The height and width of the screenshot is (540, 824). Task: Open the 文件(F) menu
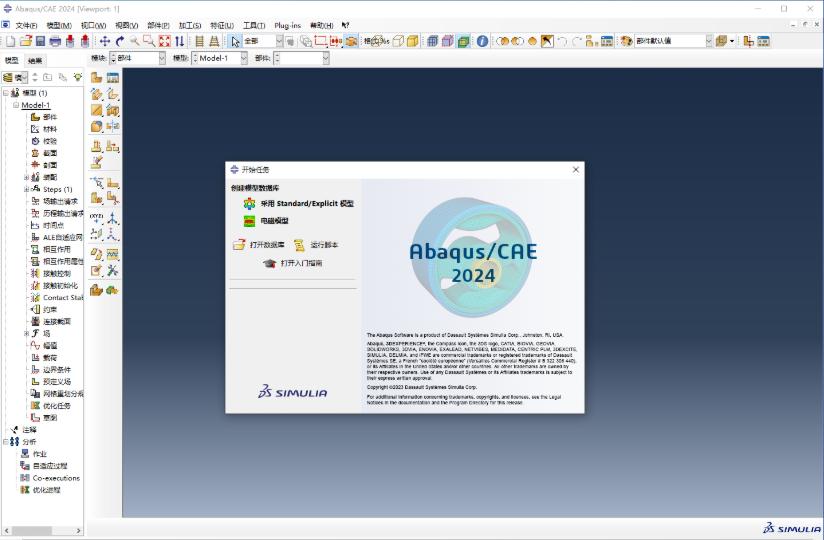[x=26, y=25]
